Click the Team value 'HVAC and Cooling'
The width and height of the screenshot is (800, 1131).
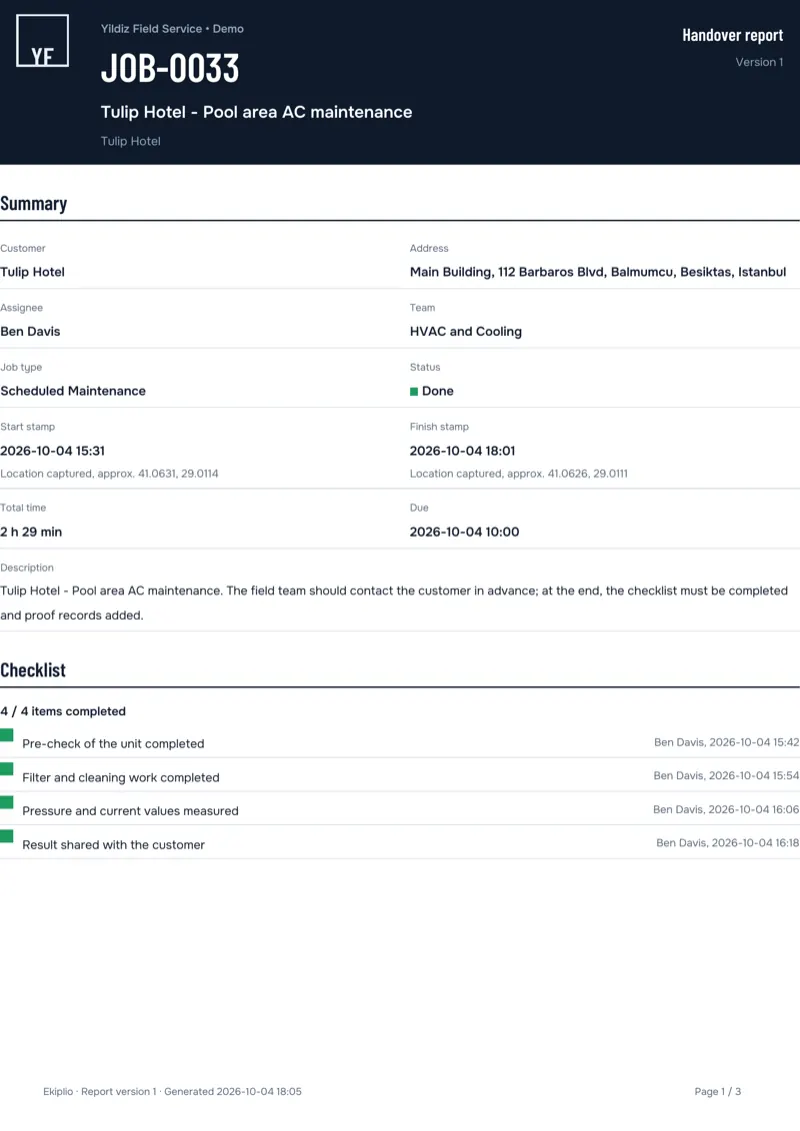pos(466,332)
